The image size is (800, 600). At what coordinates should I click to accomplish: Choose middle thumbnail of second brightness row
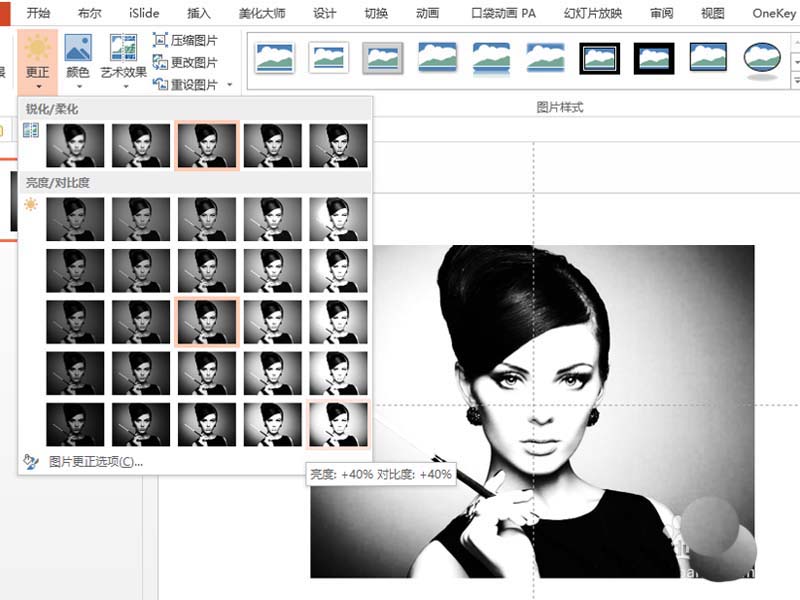coord(207,270)
